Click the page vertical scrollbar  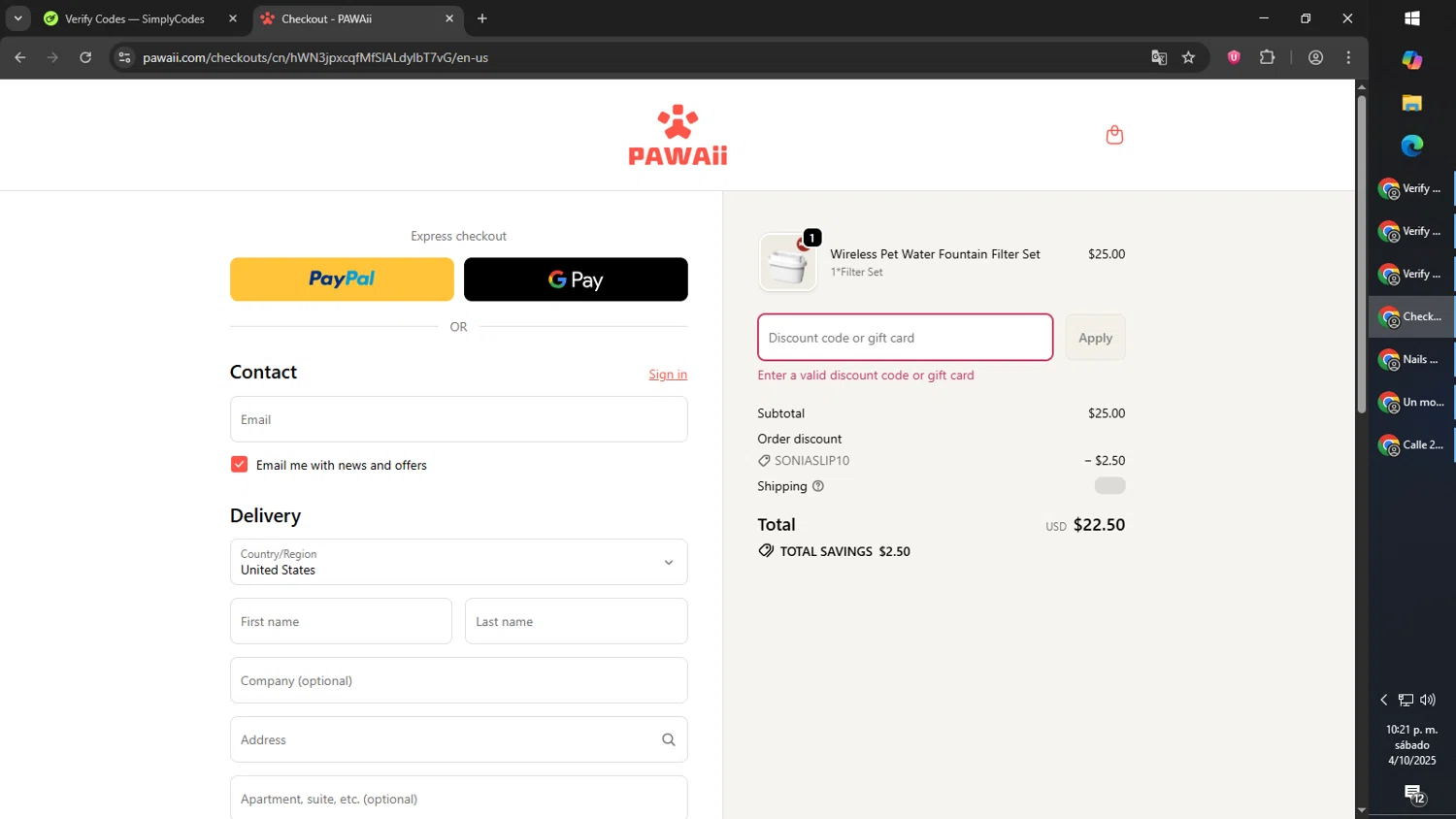pyautogui.click(x=1361, y=252)
